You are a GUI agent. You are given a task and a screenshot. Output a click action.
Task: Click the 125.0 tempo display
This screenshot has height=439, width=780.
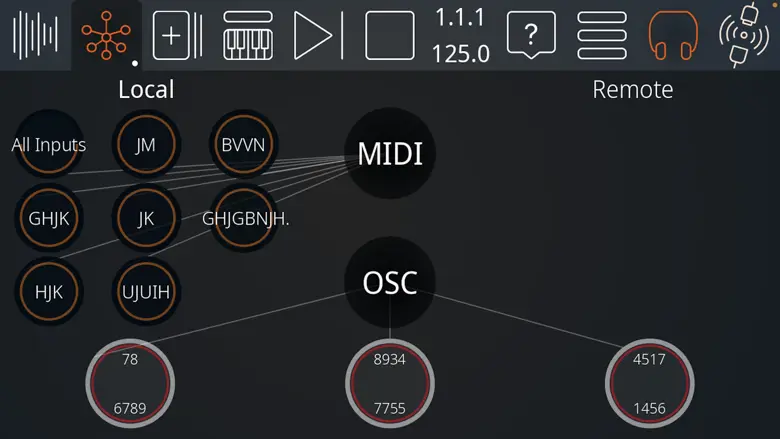pyautogui.click(x=461, y=54)
